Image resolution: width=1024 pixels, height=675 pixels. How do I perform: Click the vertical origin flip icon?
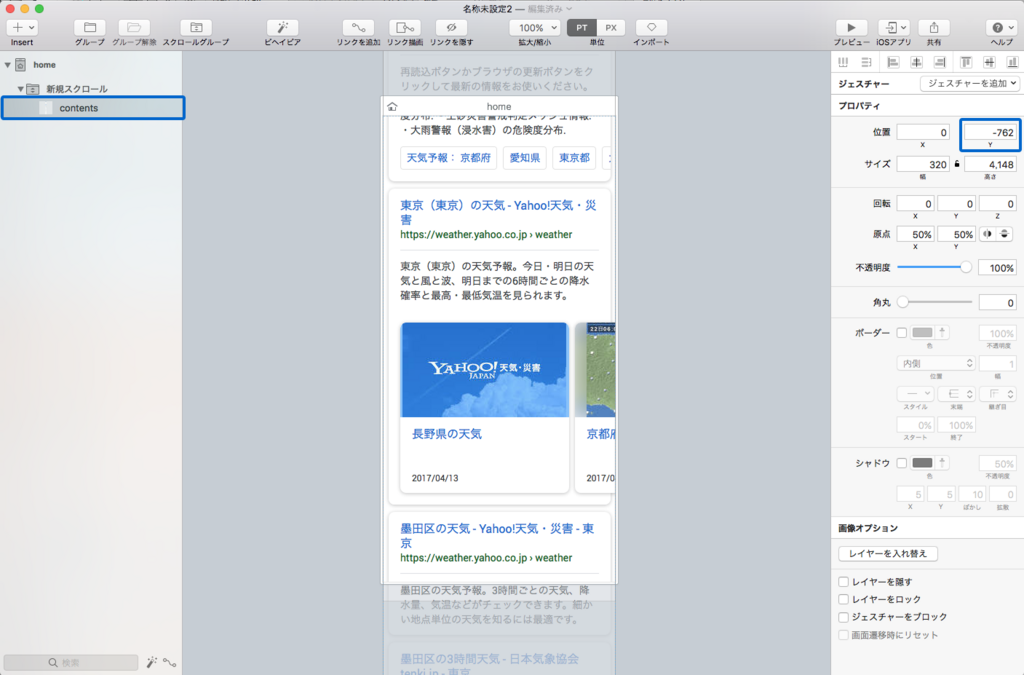coord(1004,234)
